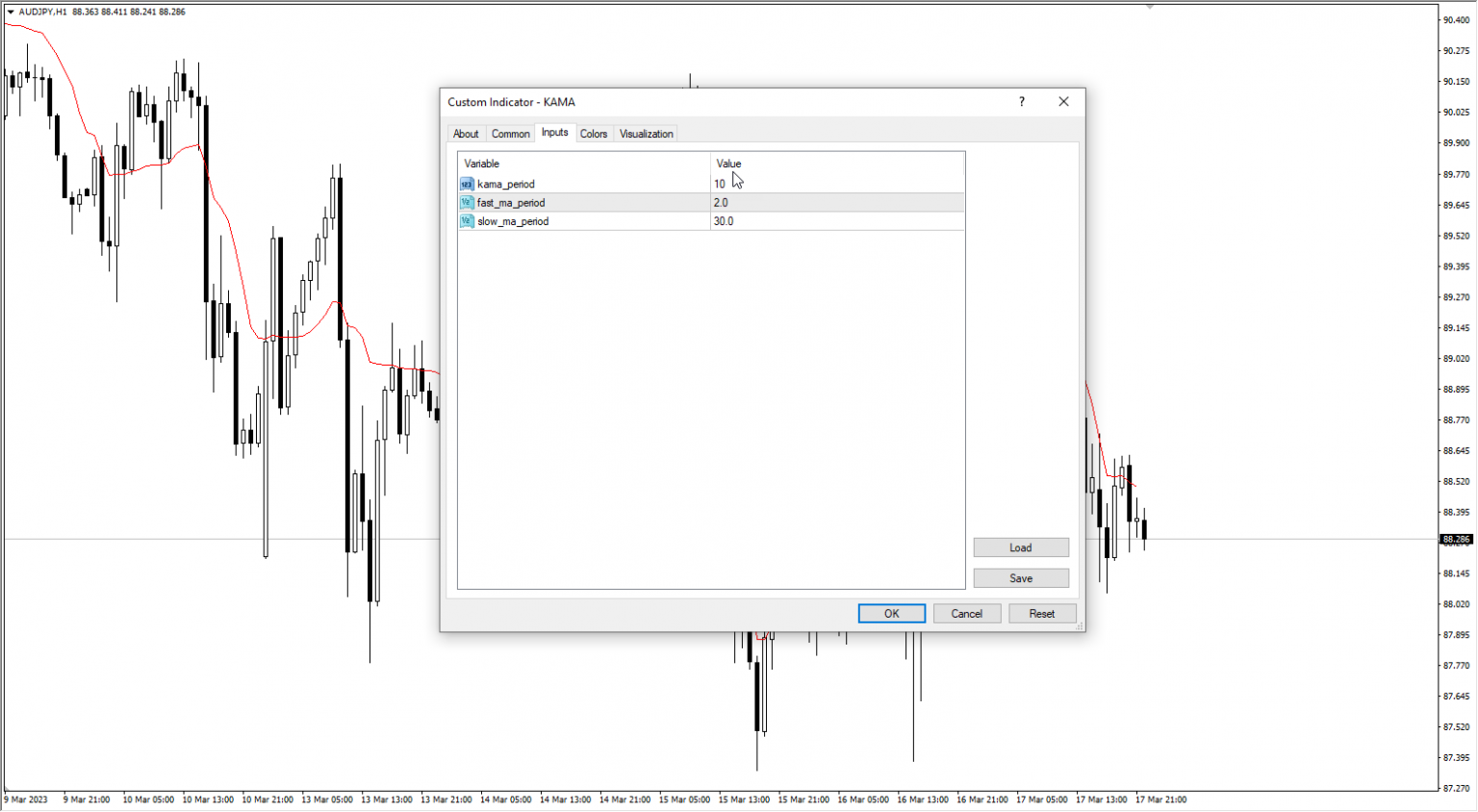Click the 88.286 price tag on the axis
The width and height of the screenshot is (1478, 812).
click(1457, 539)
